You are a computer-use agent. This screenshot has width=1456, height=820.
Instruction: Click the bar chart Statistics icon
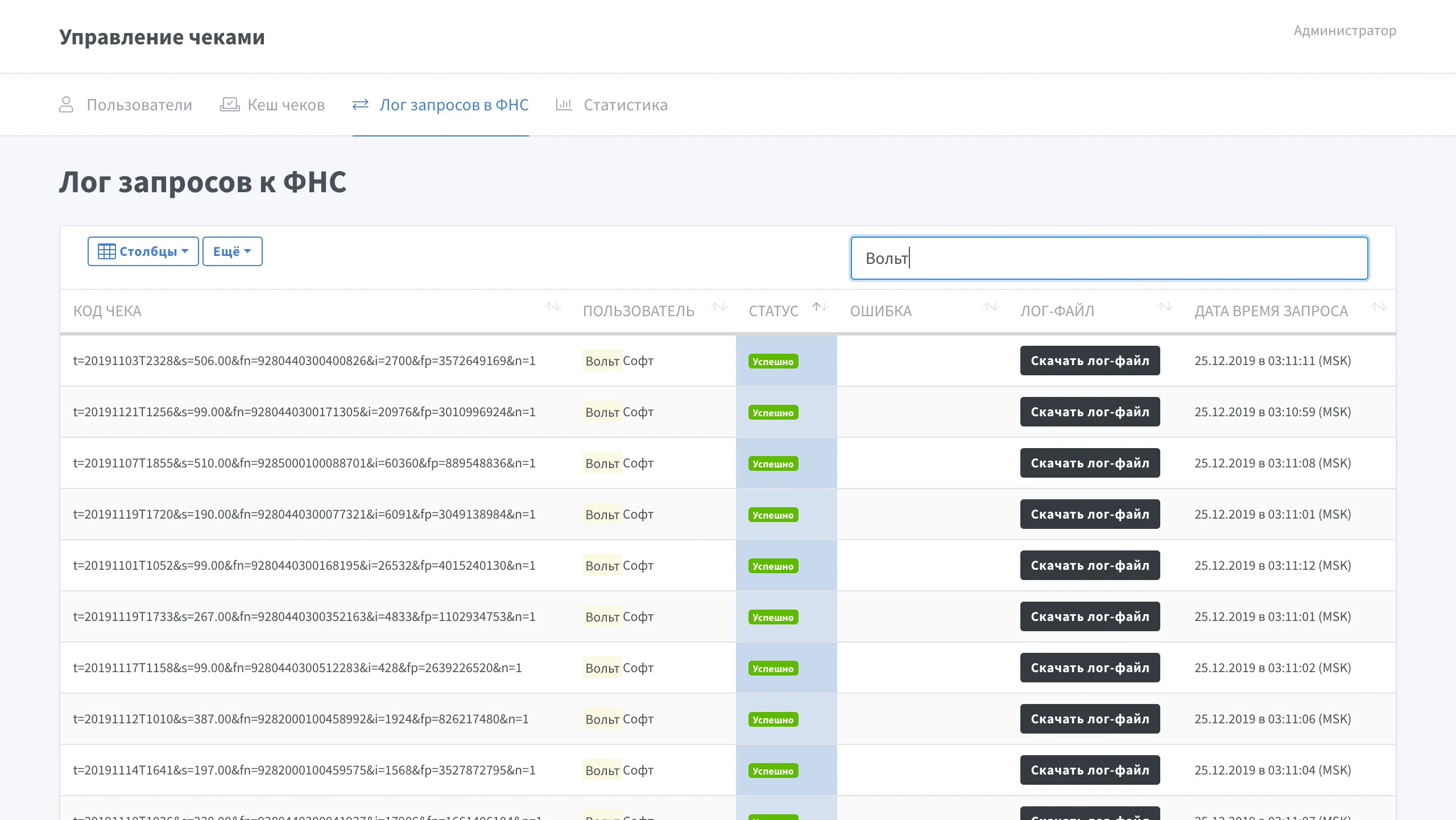563,105
